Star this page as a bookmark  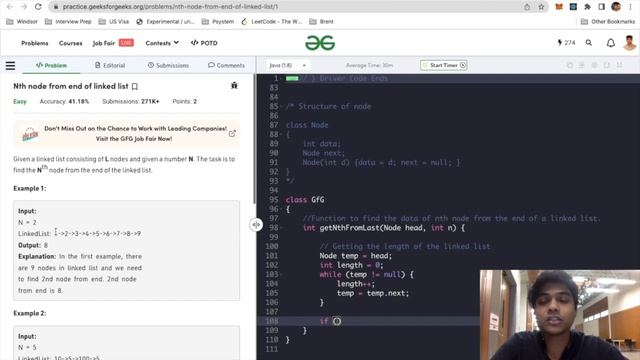point(541,7)
